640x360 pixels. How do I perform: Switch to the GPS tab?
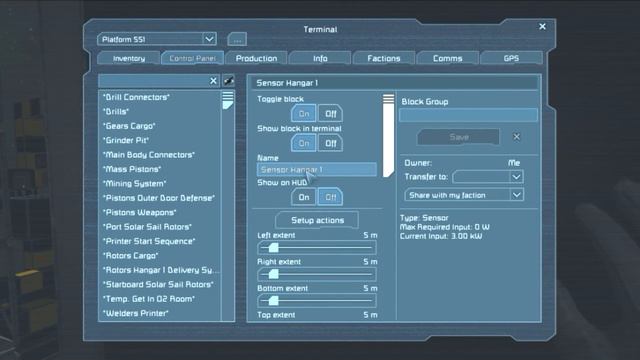[x=511, y=58]
